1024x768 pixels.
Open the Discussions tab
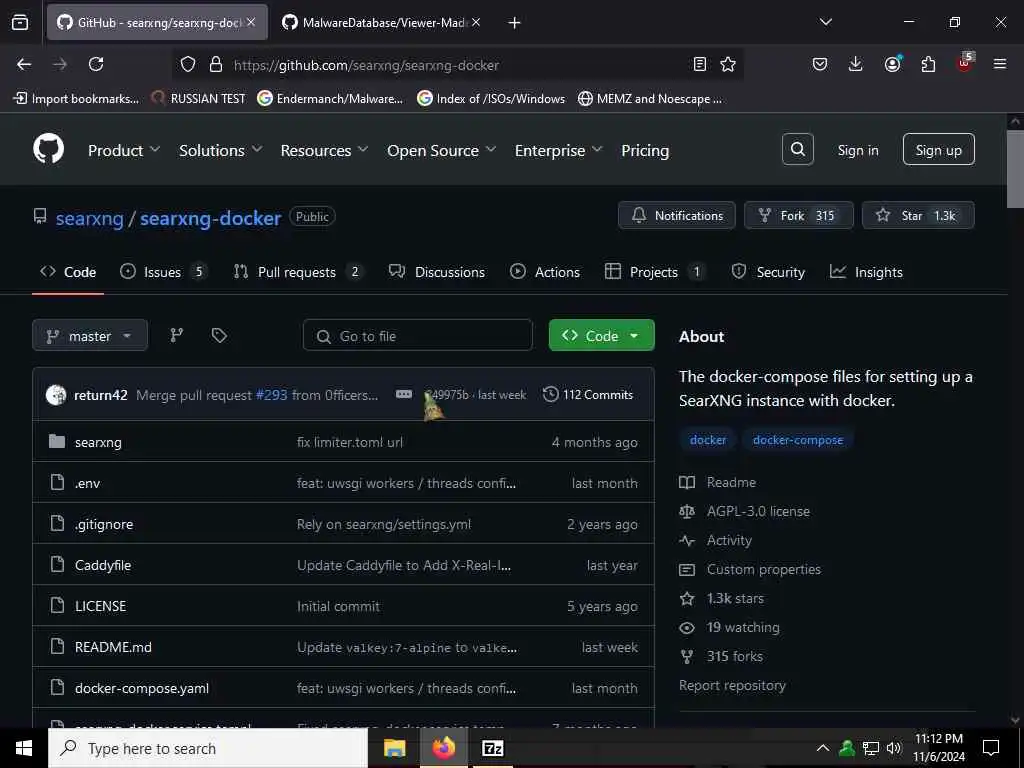tap(436, 272)
